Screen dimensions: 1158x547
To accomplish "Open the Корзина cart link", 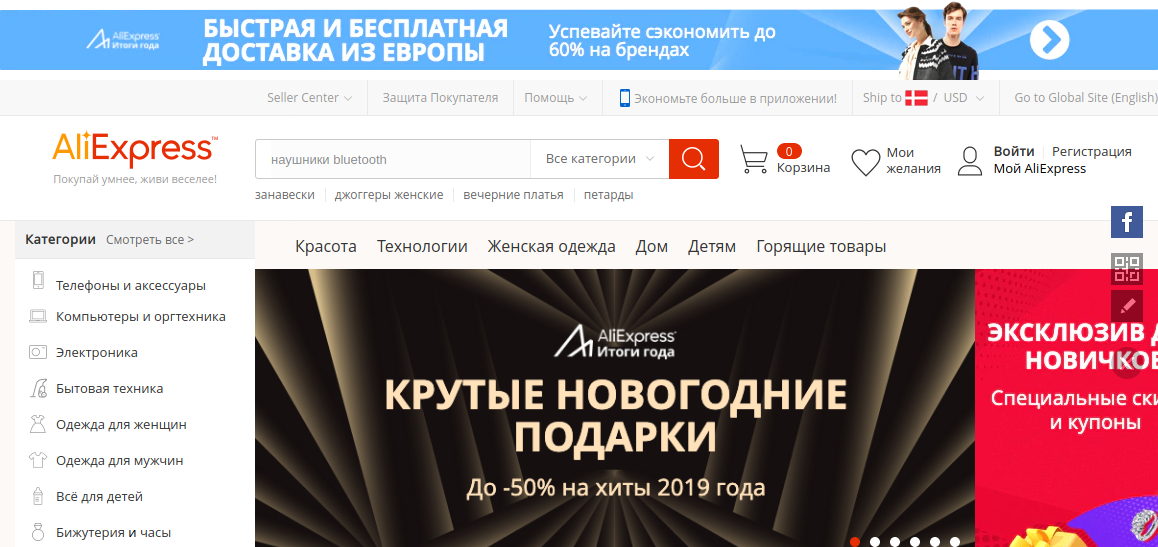I will tap(804, 168).
